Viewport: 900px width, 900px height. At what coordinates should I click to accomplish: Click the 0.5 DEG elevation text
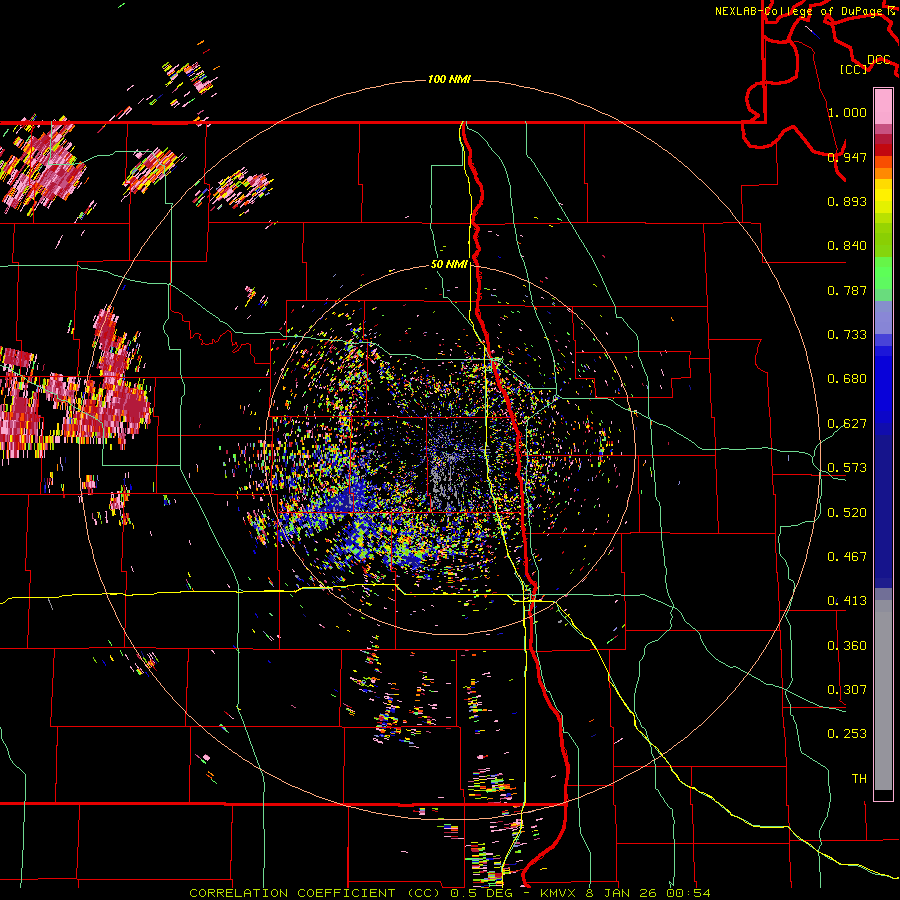pos(482,893)
